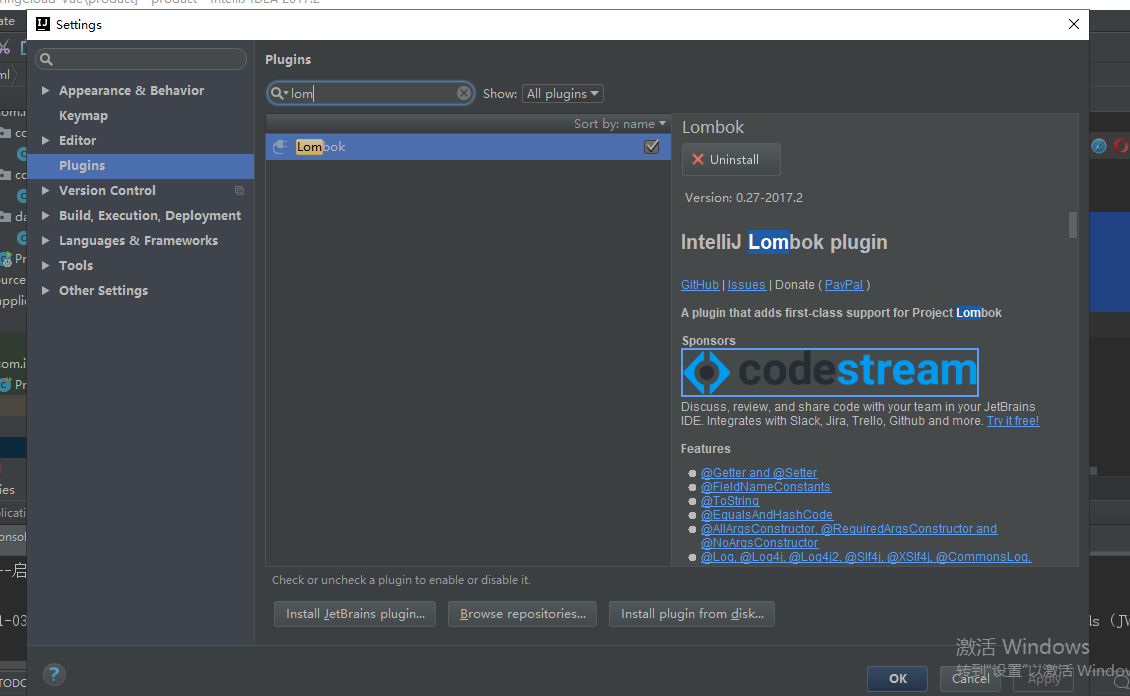Click the settings search input field
1130x696 pixels.
tap(141, 59)
